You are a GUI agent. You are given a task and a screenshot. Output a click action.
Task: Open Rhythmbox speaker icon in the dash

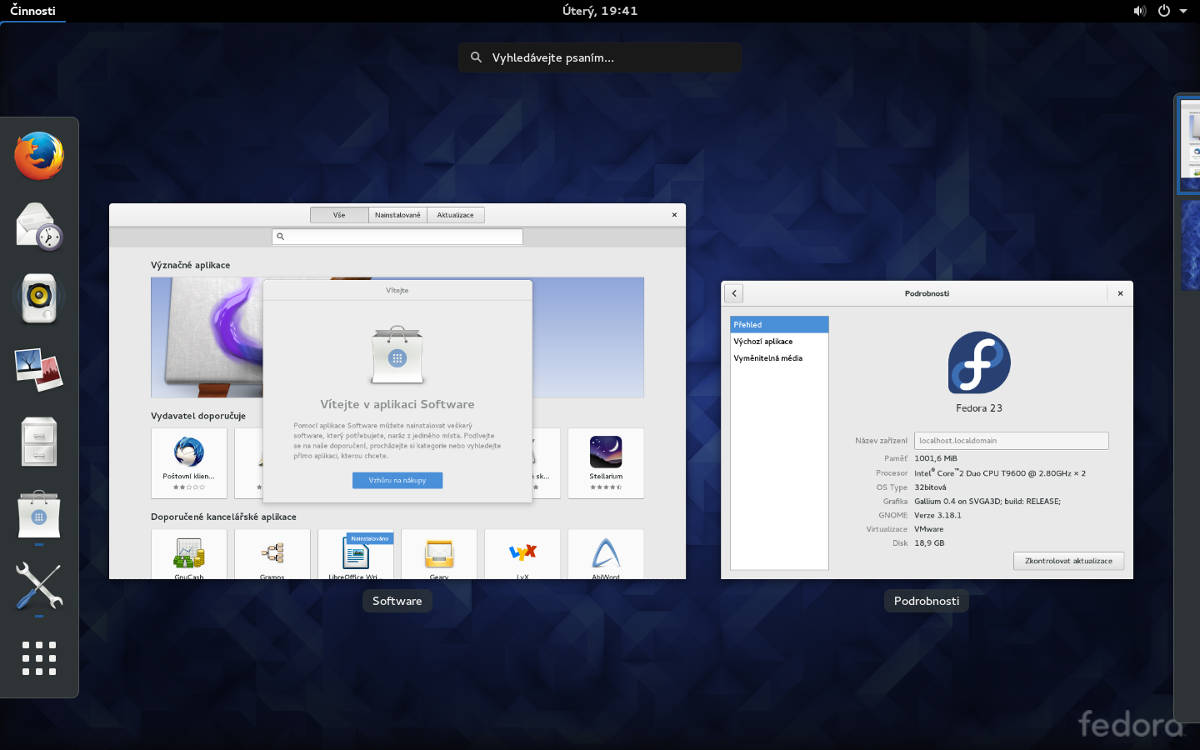(39, 296)
